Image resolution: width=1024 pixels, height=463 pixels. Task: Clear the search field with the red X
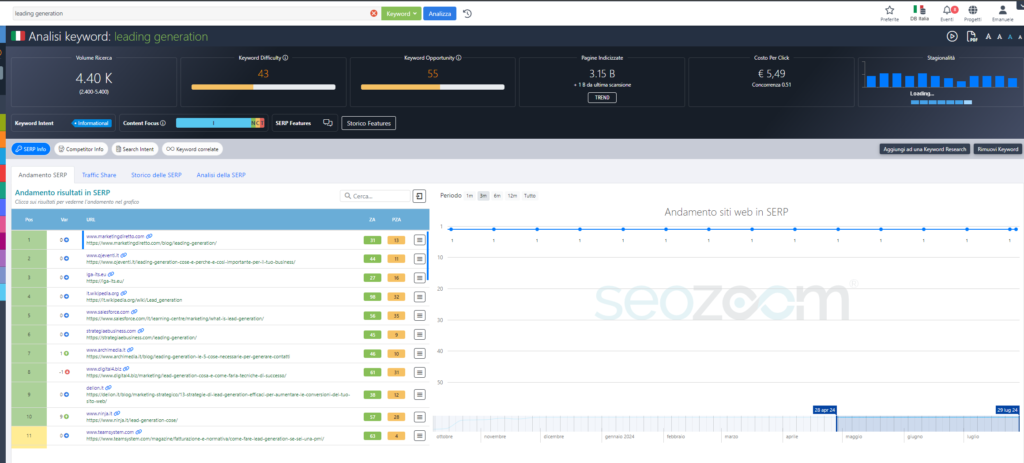(374, 13)
